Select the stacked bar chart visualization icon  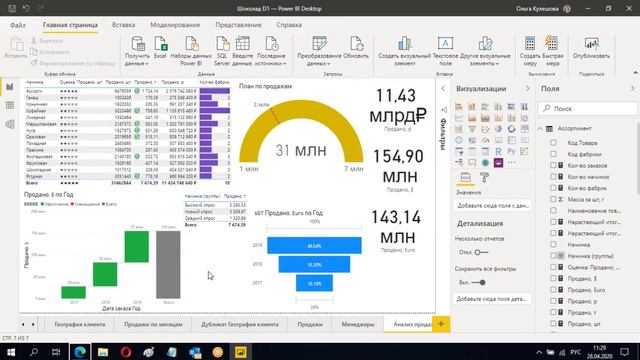click(459, 107)
